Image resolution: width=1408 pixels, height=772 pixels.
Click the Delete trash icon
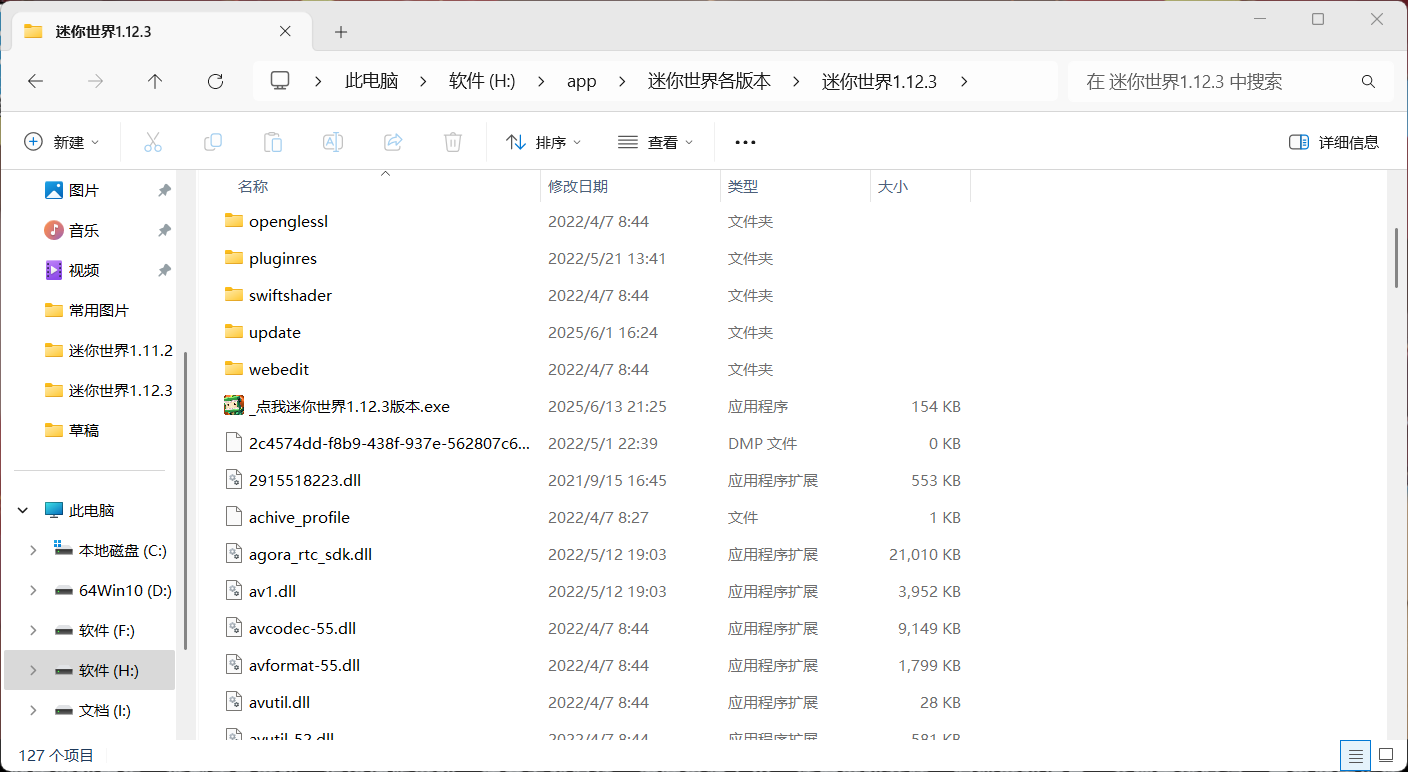pyautogui.click(x=453, y=142)
